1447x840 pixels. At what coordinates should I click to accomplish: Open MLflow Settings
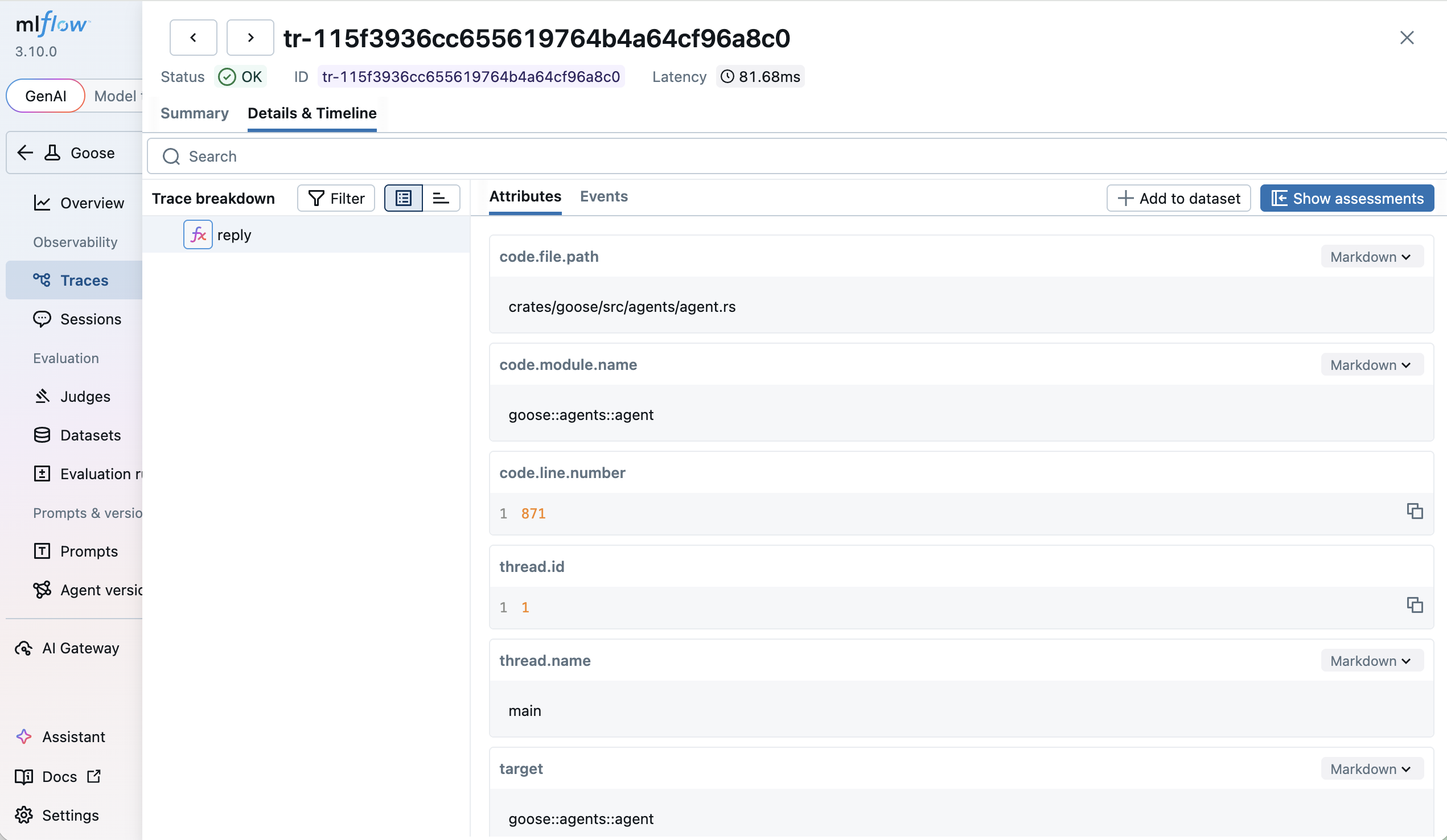pyautogui.click(x=71, y=815)
